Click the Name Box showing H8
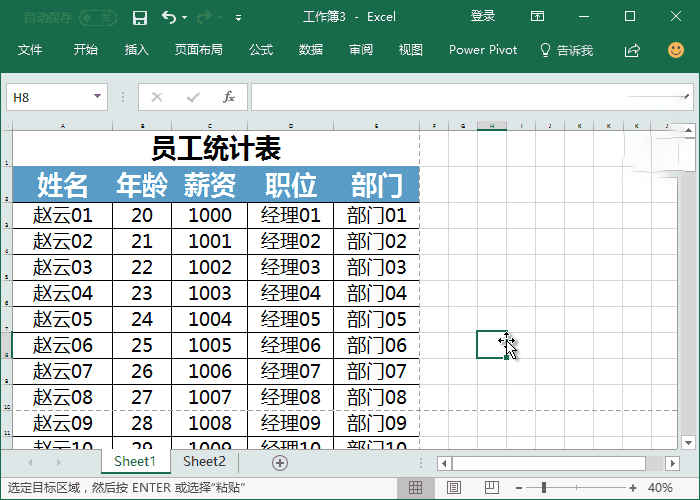The width and height of the screenshot is (700, 500). pos(57,97)
